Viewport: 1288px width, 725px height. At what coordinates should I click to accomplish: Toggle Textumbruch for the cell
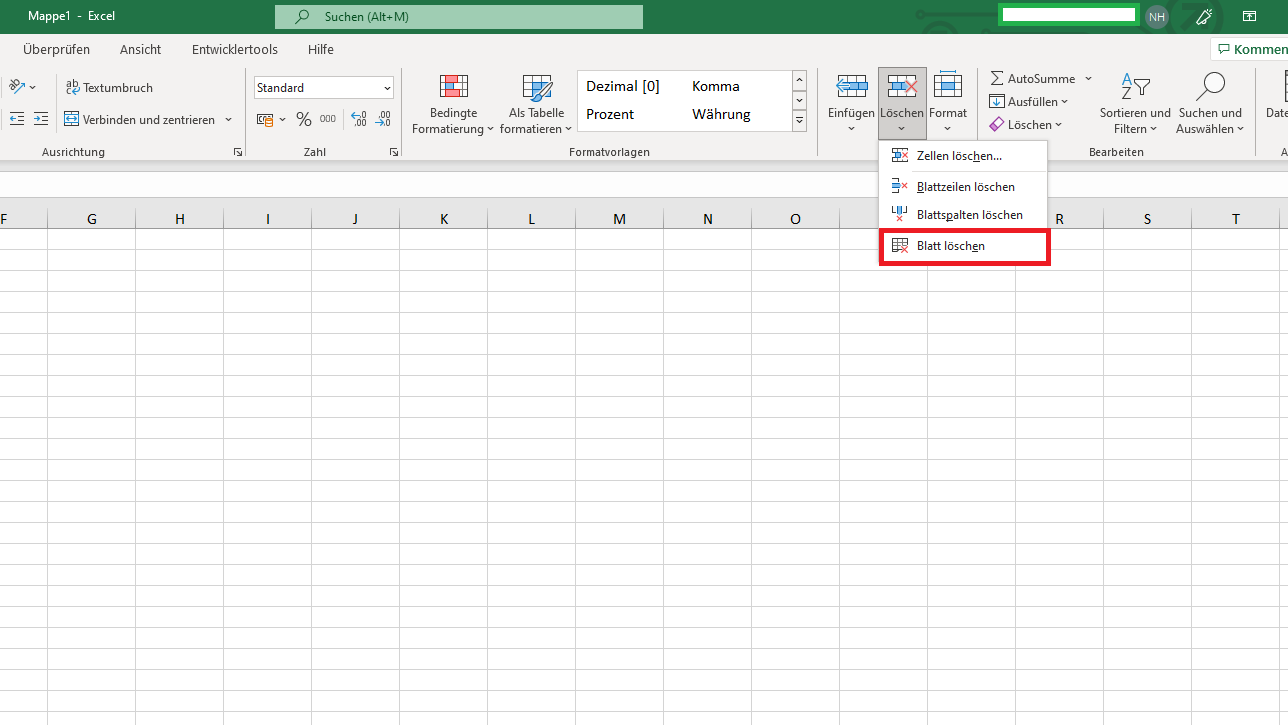(x=109, y=88)
